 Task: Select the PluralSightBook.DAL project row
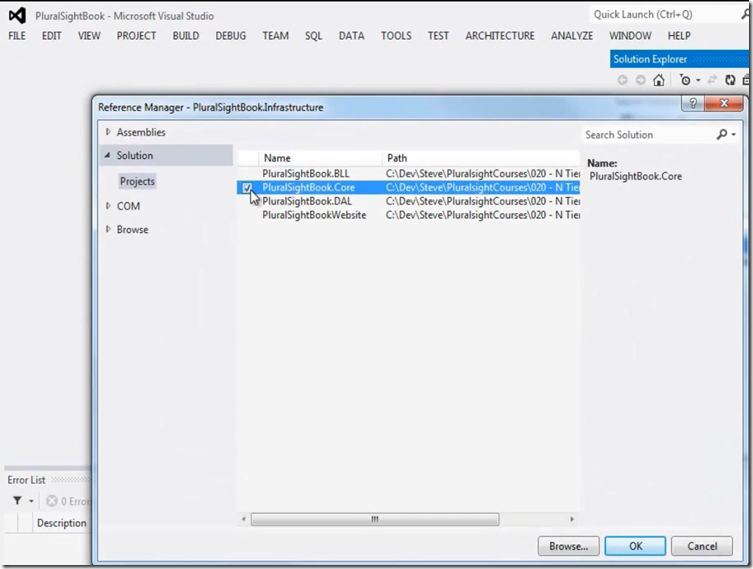pyautogui.click(x=408, y=201)
